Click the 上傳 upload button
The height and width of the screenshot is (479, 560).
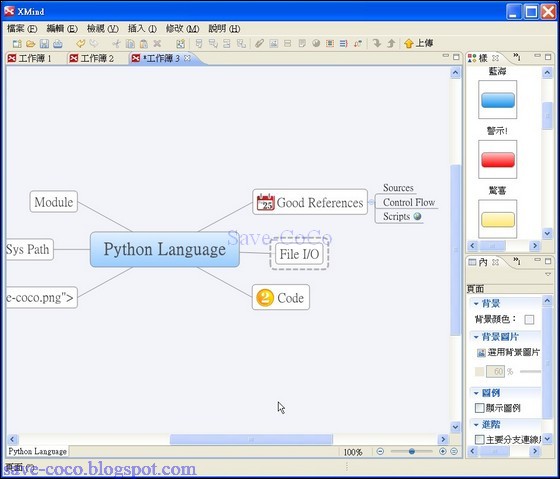pos(419,44)
